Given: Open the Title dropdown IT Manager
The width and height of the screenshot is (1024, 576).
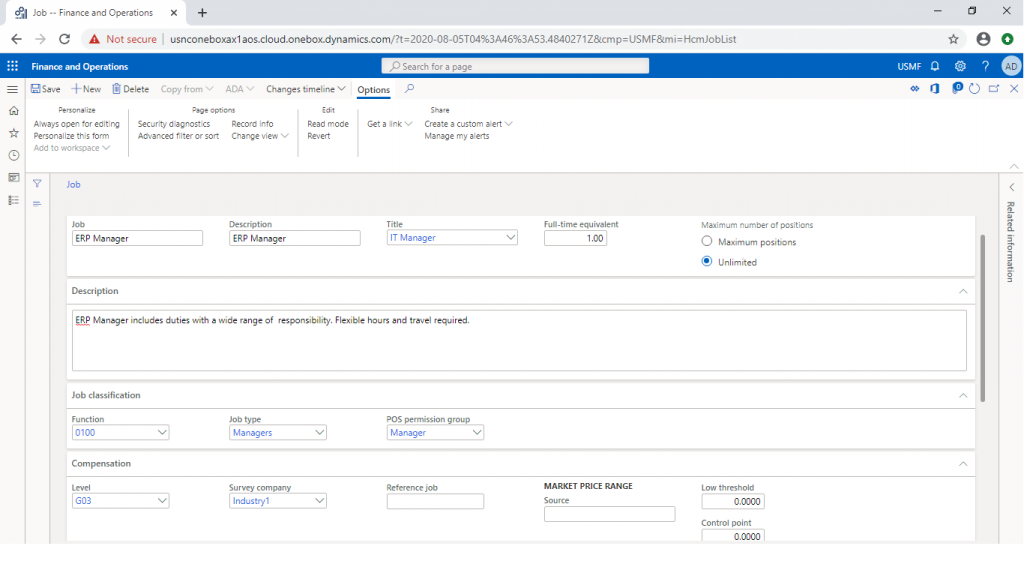Looking at the screenshot, I should [x=511, y=238].
